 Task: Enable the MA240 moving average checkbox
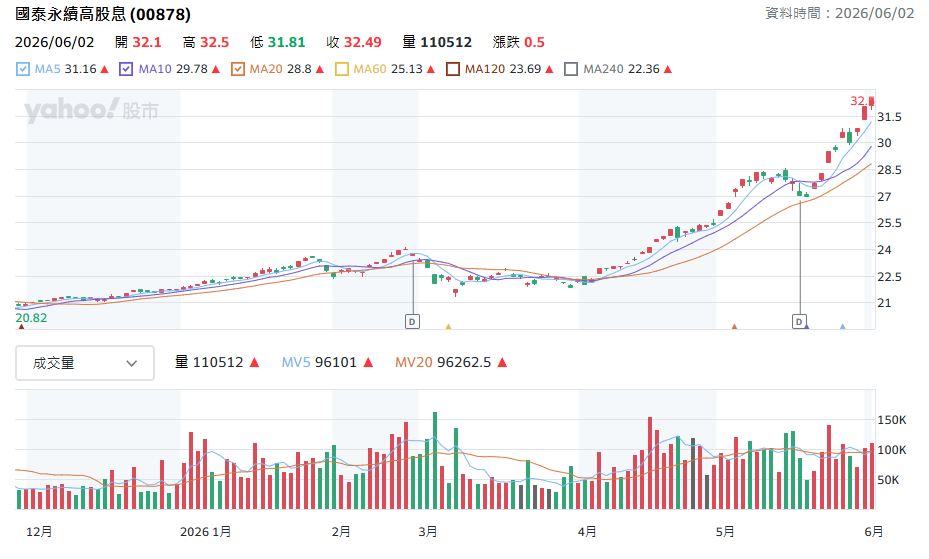[571, 69]
